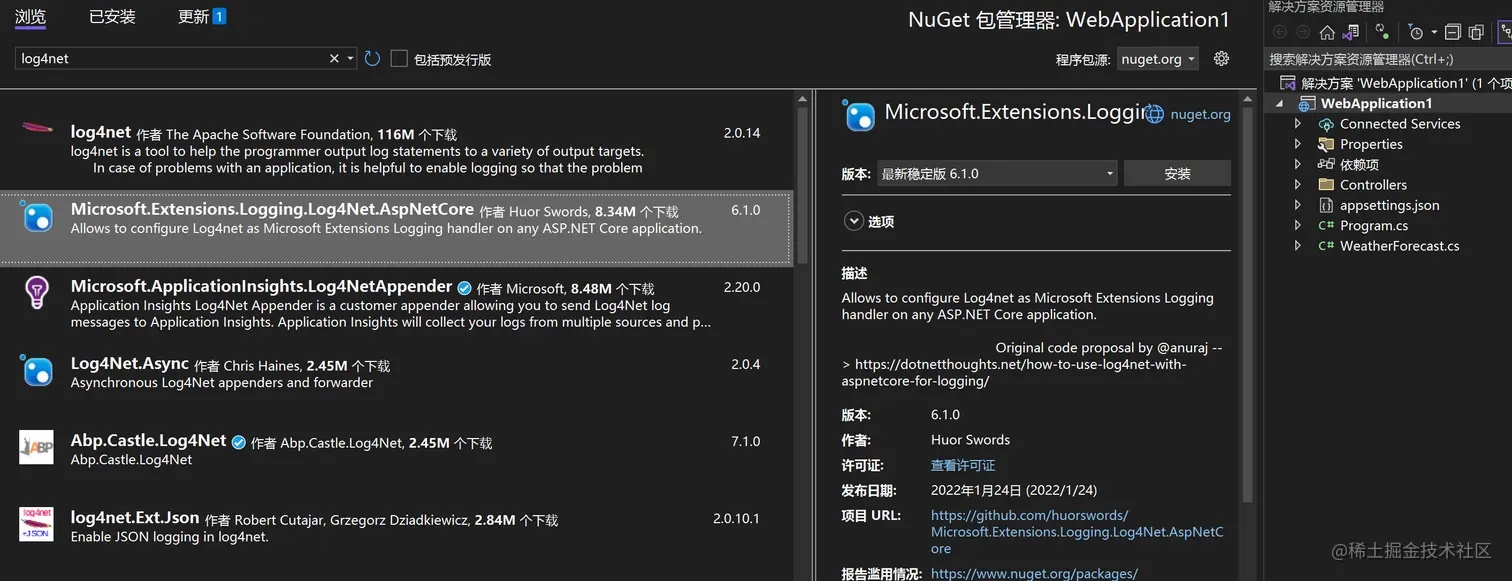Screen dimensions: 1512x581
Task: Open the clock filter dropdown arrow
Action: [1434, 32]
